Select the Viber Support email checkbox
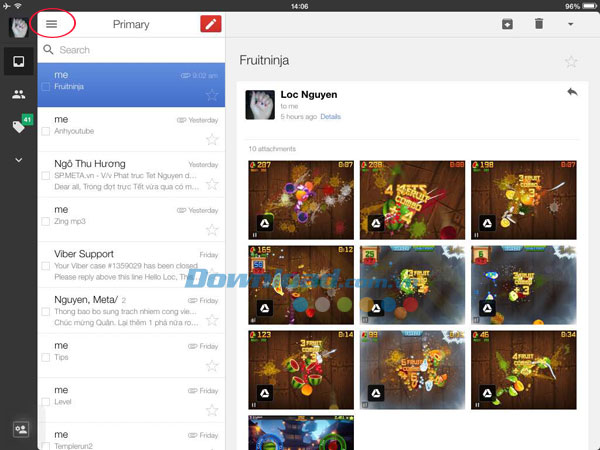This screenshot has width=600, height=450. pyautogui.click(x=46, y=266)
